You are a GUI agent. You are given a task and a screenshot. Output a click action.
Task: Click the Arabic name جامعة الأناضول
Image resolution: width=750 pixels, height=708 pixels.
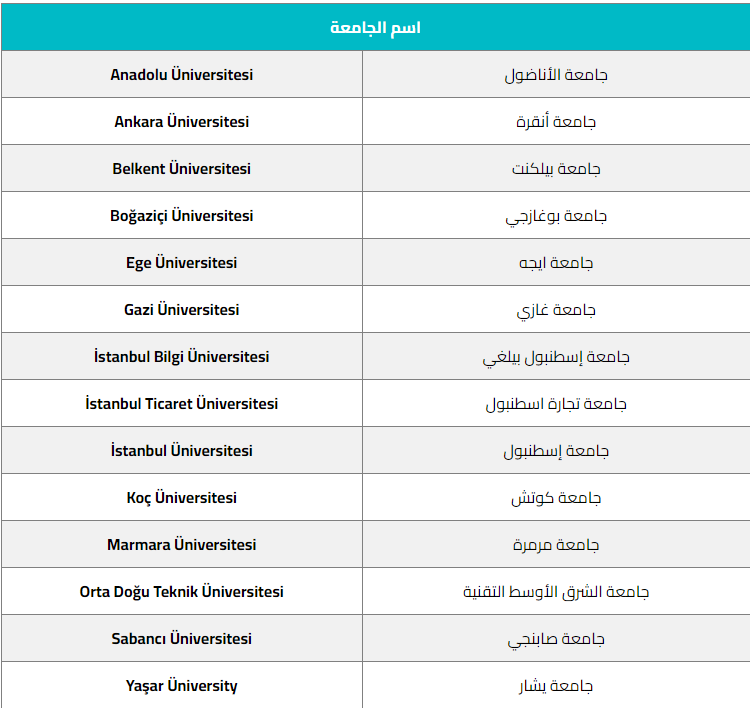(x=556, y=75)
